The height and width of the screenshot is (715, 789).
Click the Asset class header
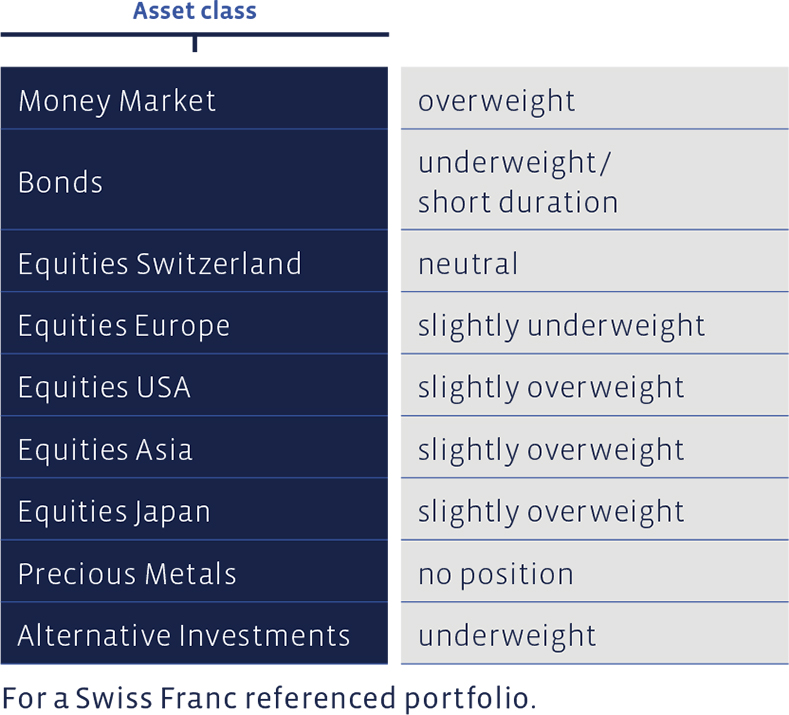pos(195,11)
